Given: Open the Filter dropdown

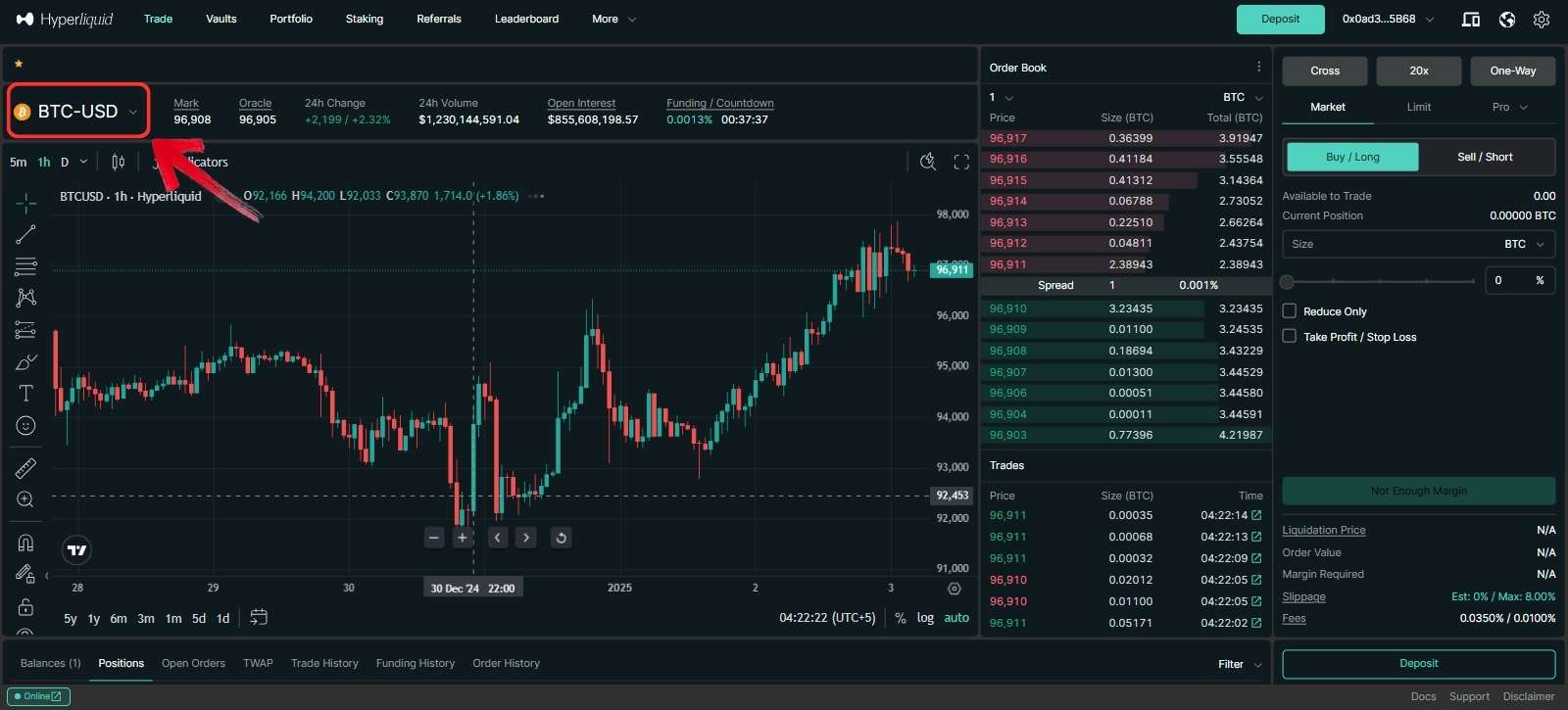Looking at the screenshot, I should 1240,664.
